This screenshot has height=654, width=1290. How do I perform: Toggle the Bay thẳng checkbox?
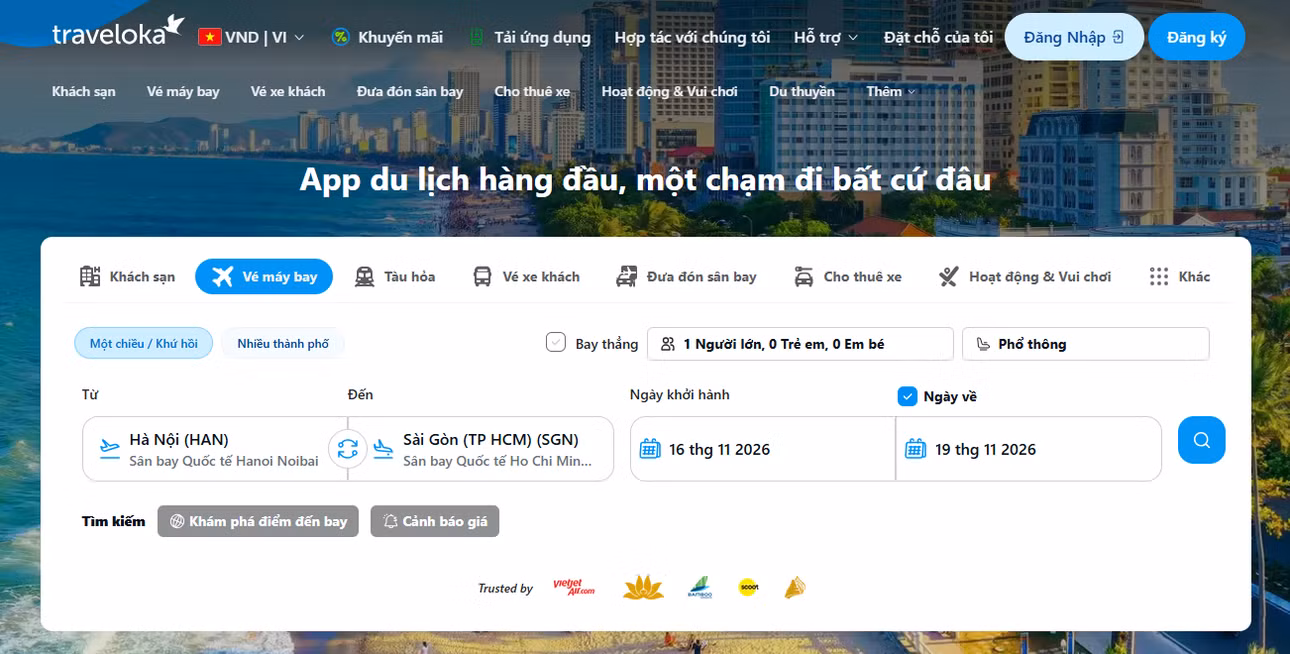pyautogui.click(x=556, y=343)
